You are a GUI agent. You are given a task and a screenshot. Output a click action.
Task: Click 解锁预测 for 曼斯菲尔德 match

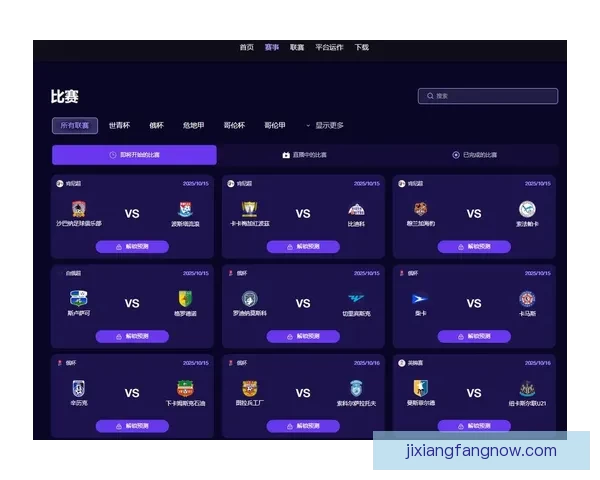tap(474, 425)
